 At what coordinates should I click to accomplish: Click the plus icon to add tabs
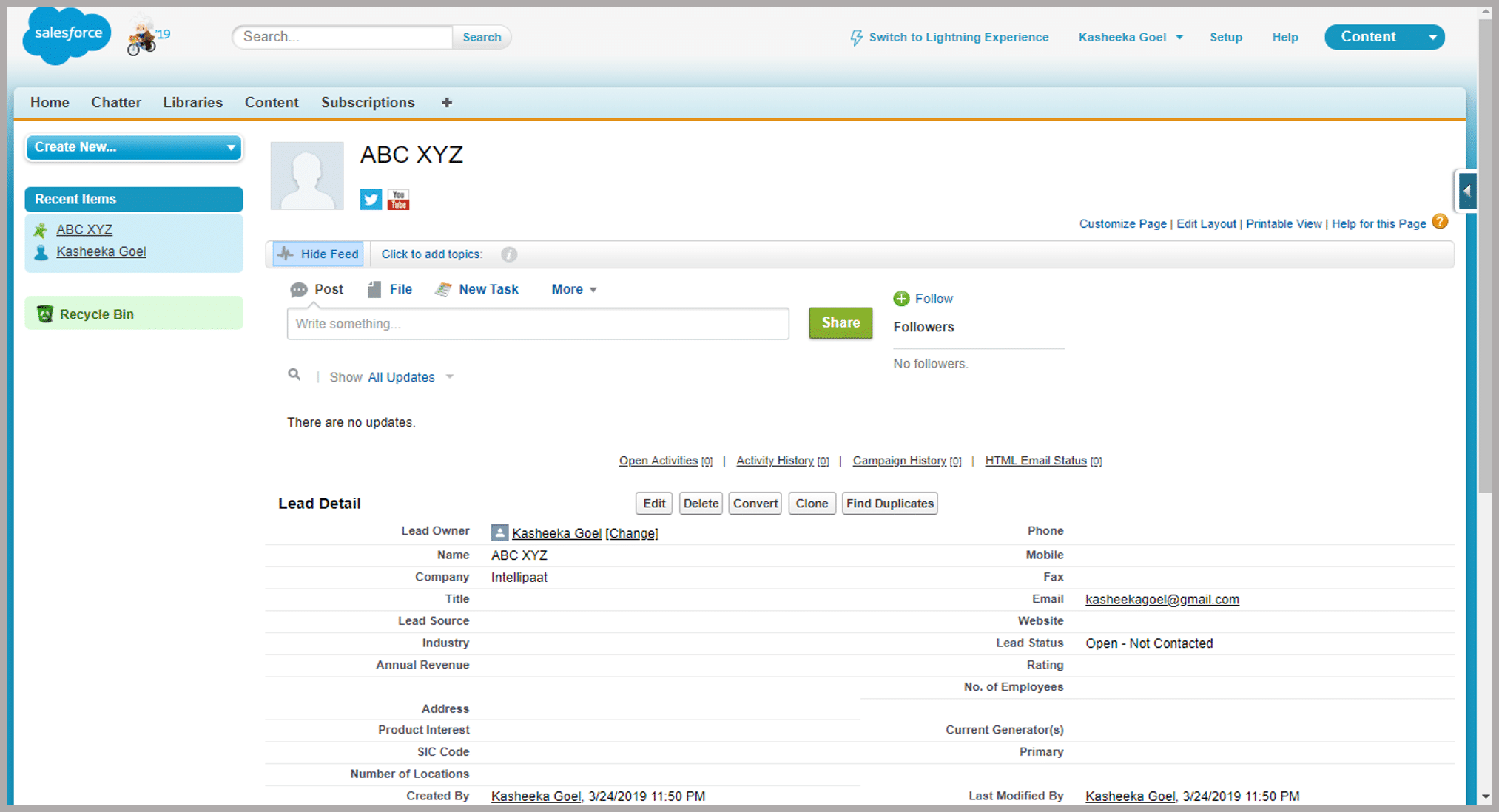447,103
